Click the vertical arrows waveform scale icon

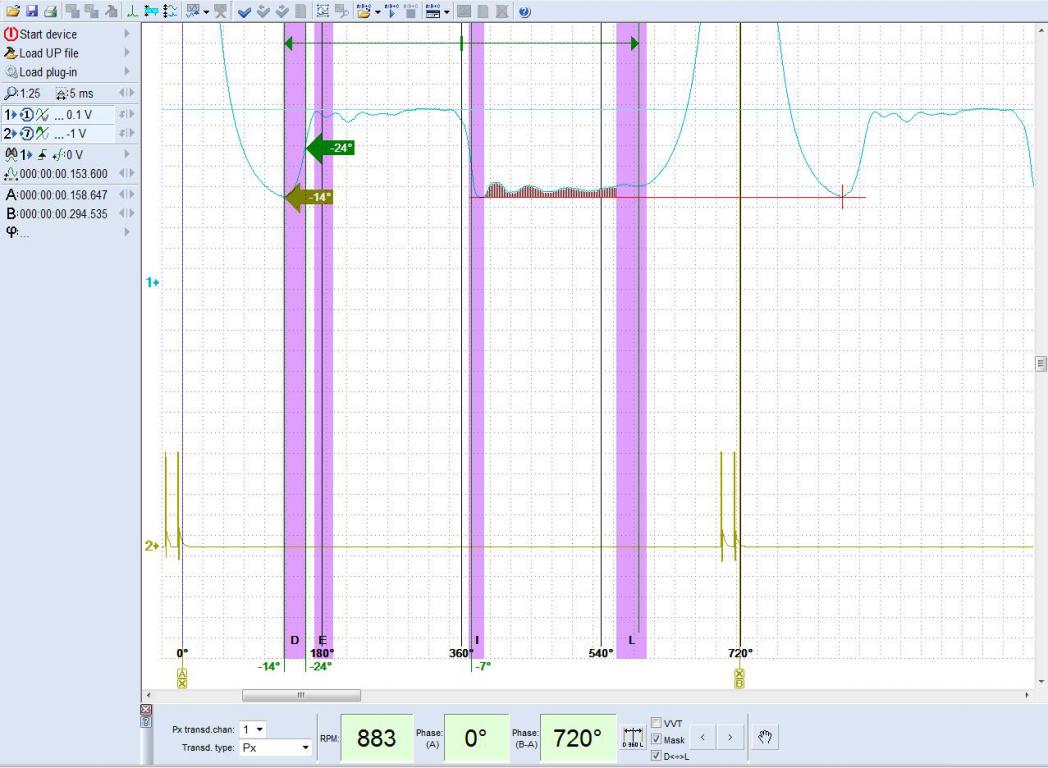click(x=170, y=11)
